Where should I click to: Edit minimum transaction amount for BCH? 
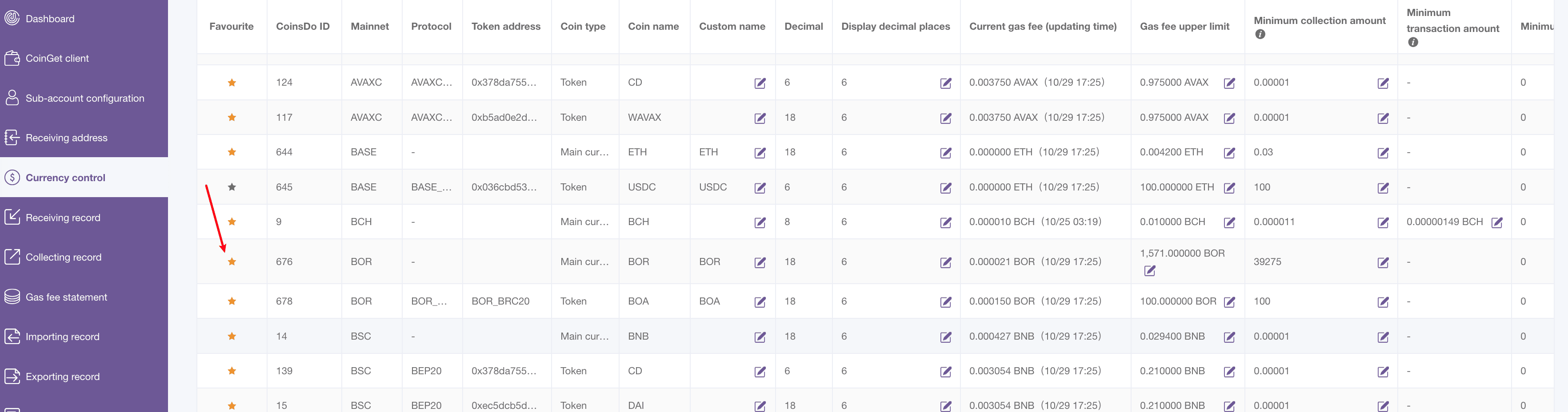click(1497, 222)
